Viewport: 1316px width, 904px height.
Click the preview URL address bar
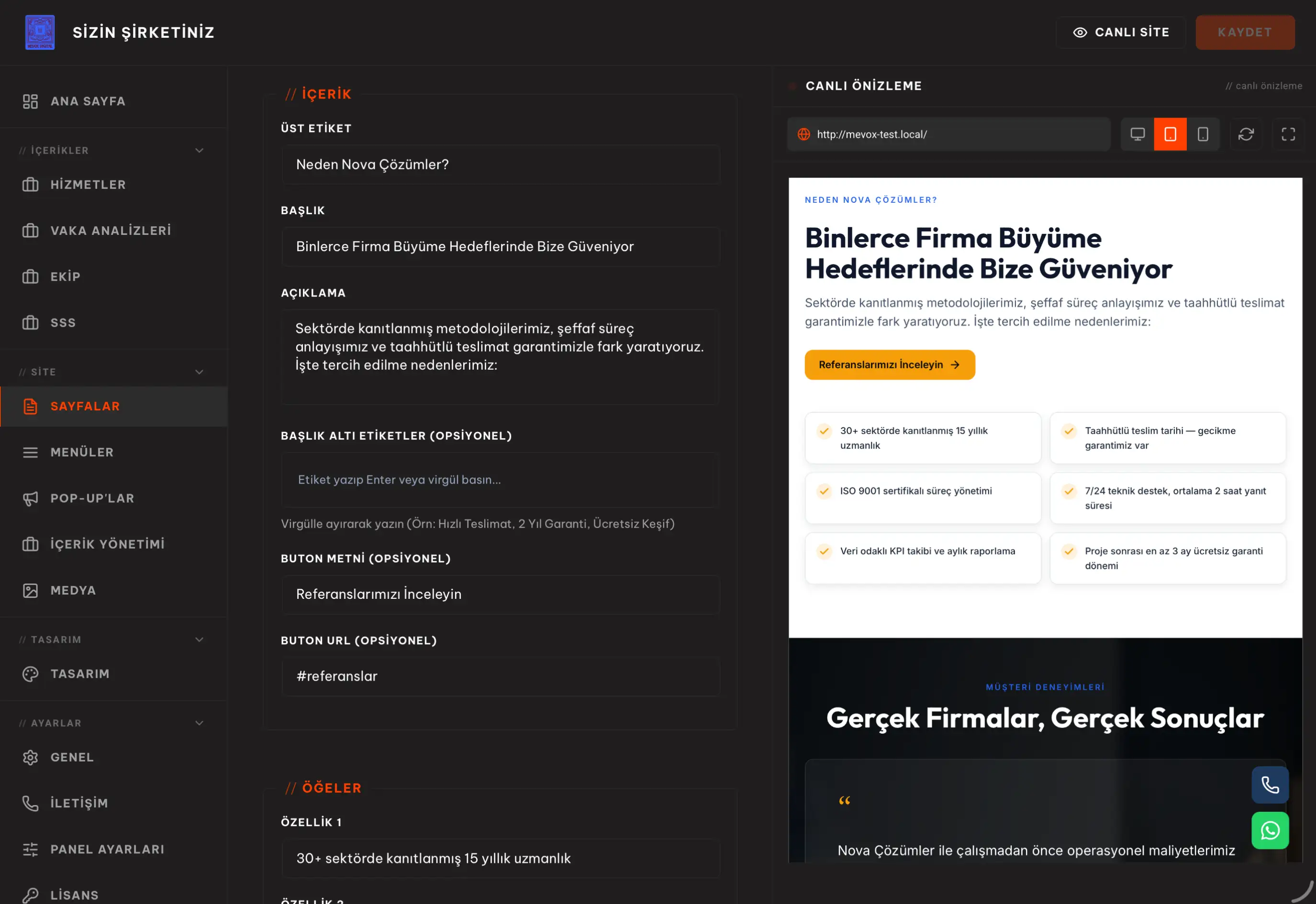[949, 134]
